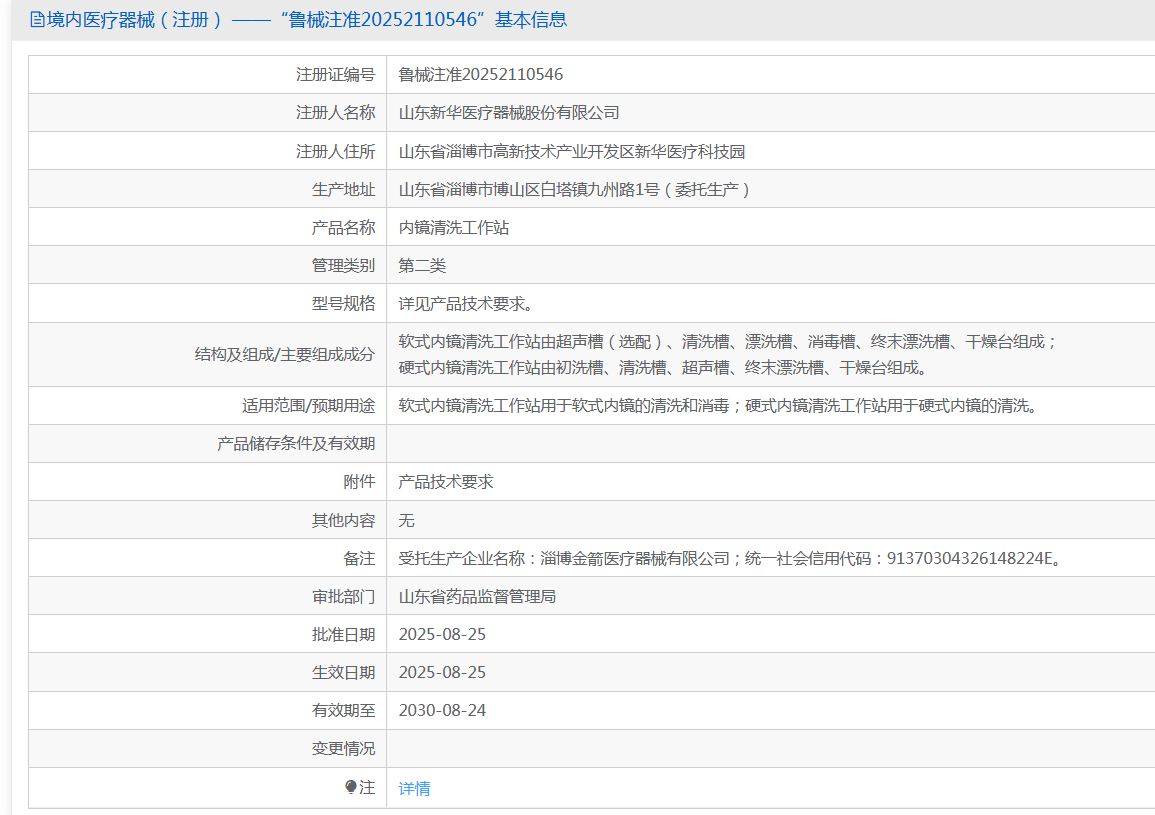
Task: Click the 产品储存条件及有效期 label
Action: pyautogui.click(x=296, y=444)
